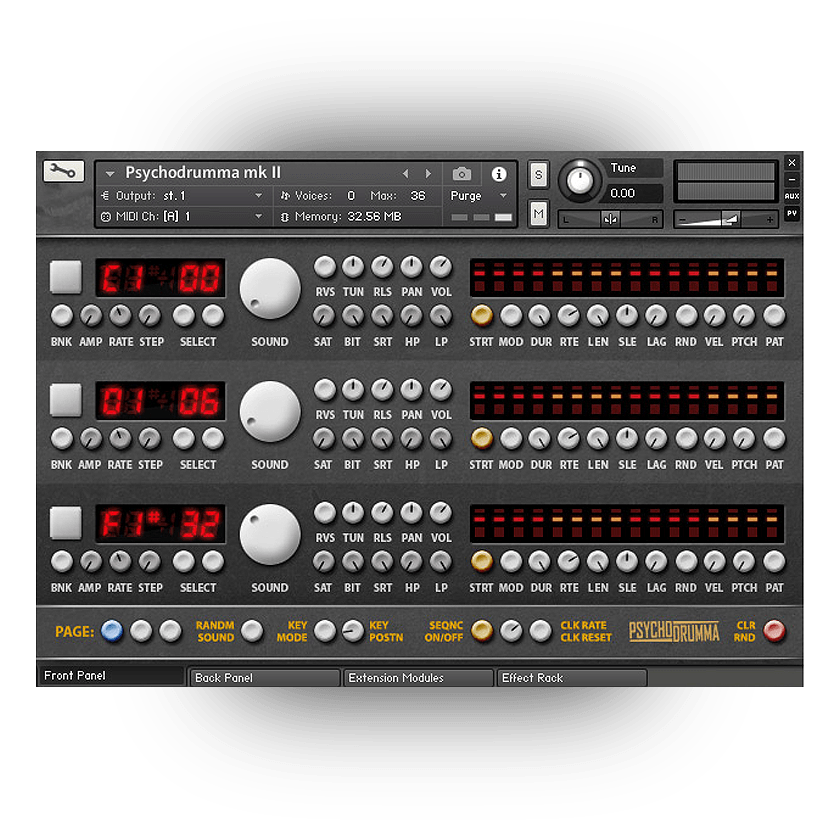The height and width of the screenshot is (840, 840).
Task: Click the Max voices value 36
Action: (x=418, y=196)
